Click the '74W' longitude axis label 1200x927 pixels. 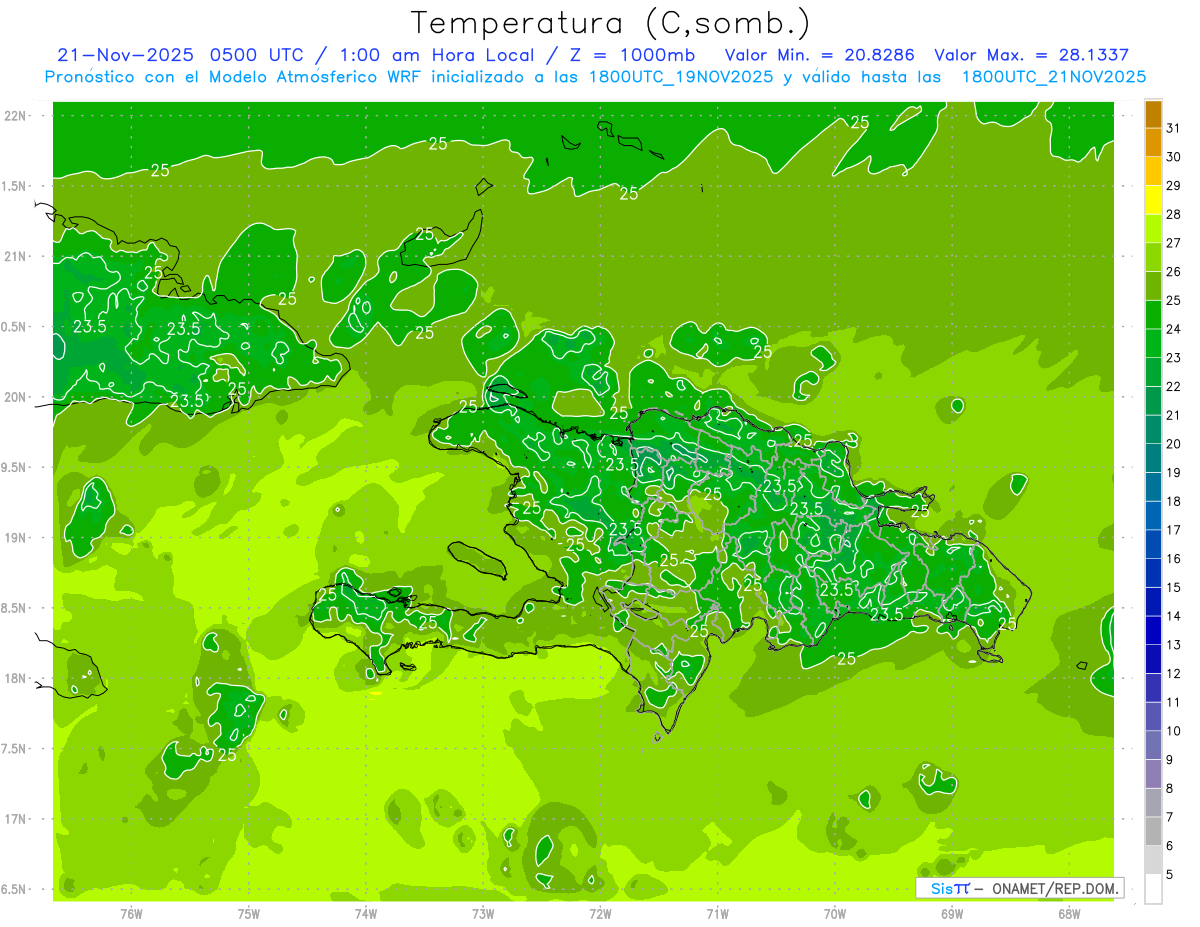point(366,914)
